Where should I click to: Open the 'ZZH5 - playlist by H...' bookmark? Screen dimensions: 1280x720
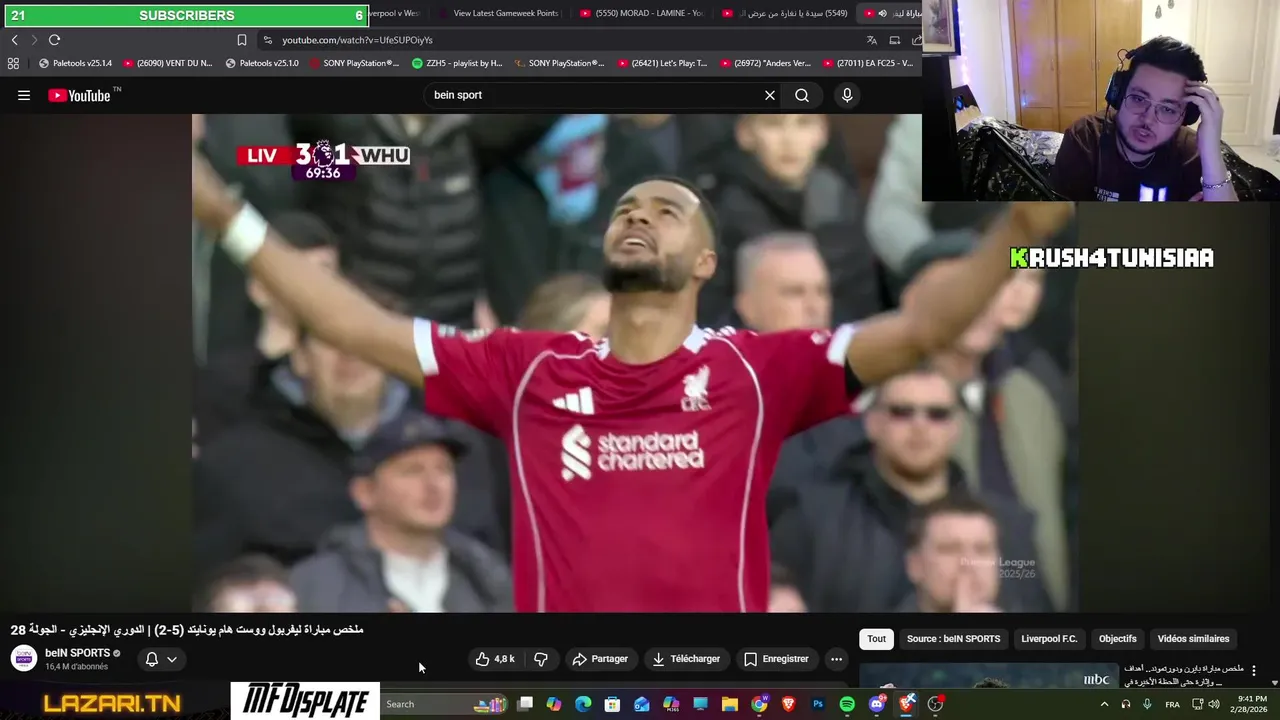point(457,63)
